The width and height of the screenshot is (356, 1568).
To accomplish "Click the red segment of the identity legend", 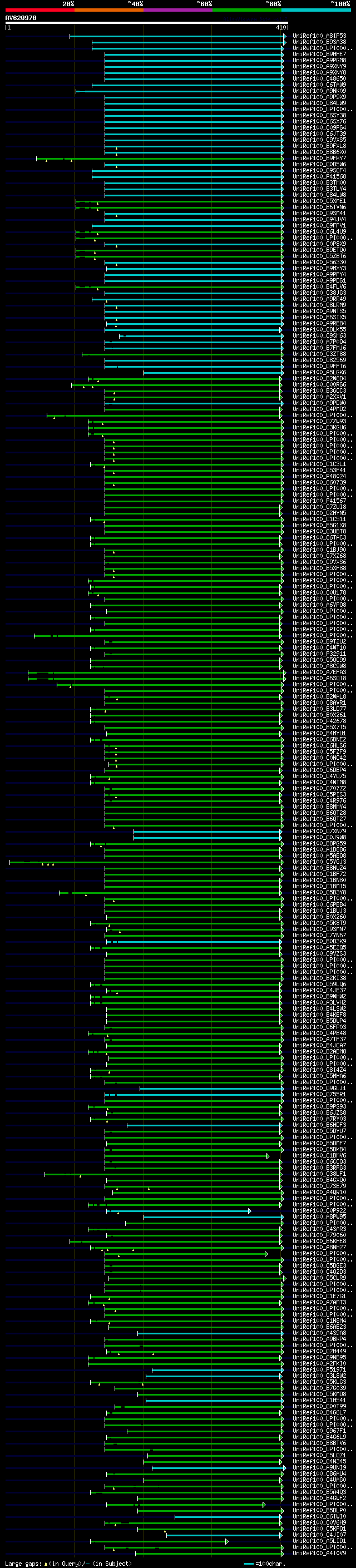I will click(39, 10).
